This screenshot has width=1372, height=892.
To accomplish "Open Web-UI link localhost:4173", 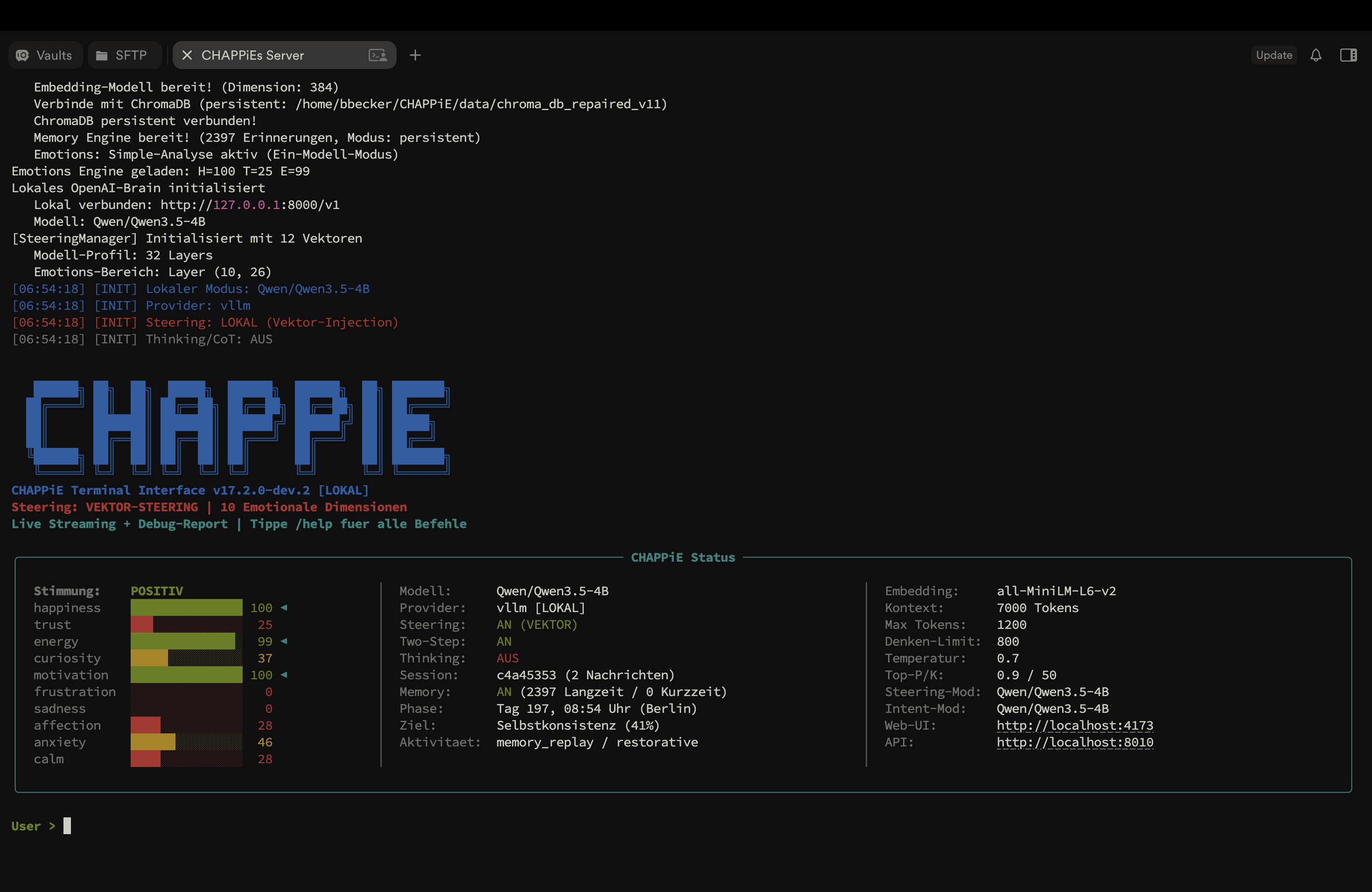I will [1075, 725].
